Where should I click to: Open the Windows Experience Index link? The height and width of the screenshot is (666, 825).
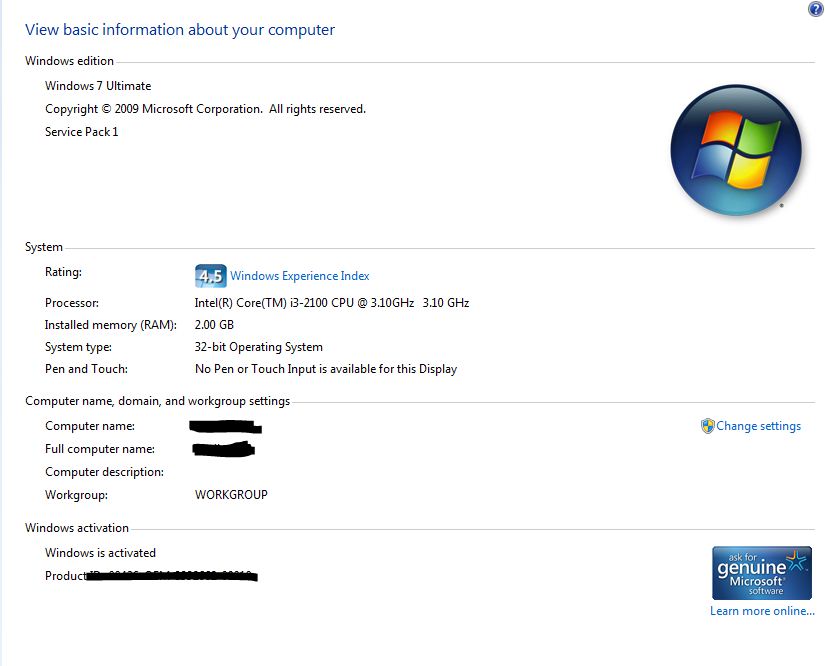(x=299, y=276)
